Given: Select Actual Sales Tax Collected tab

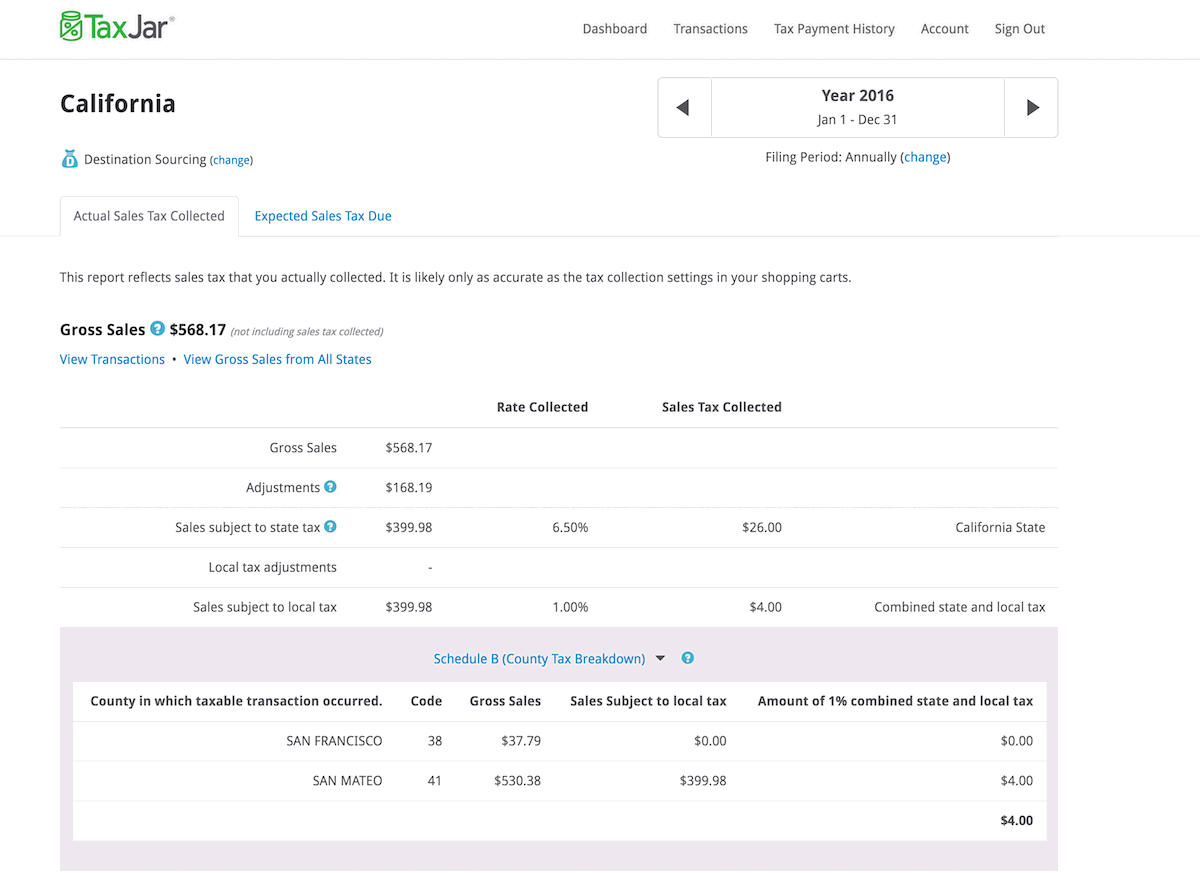Looking at the screenshot, I should (x=149, y=216).
